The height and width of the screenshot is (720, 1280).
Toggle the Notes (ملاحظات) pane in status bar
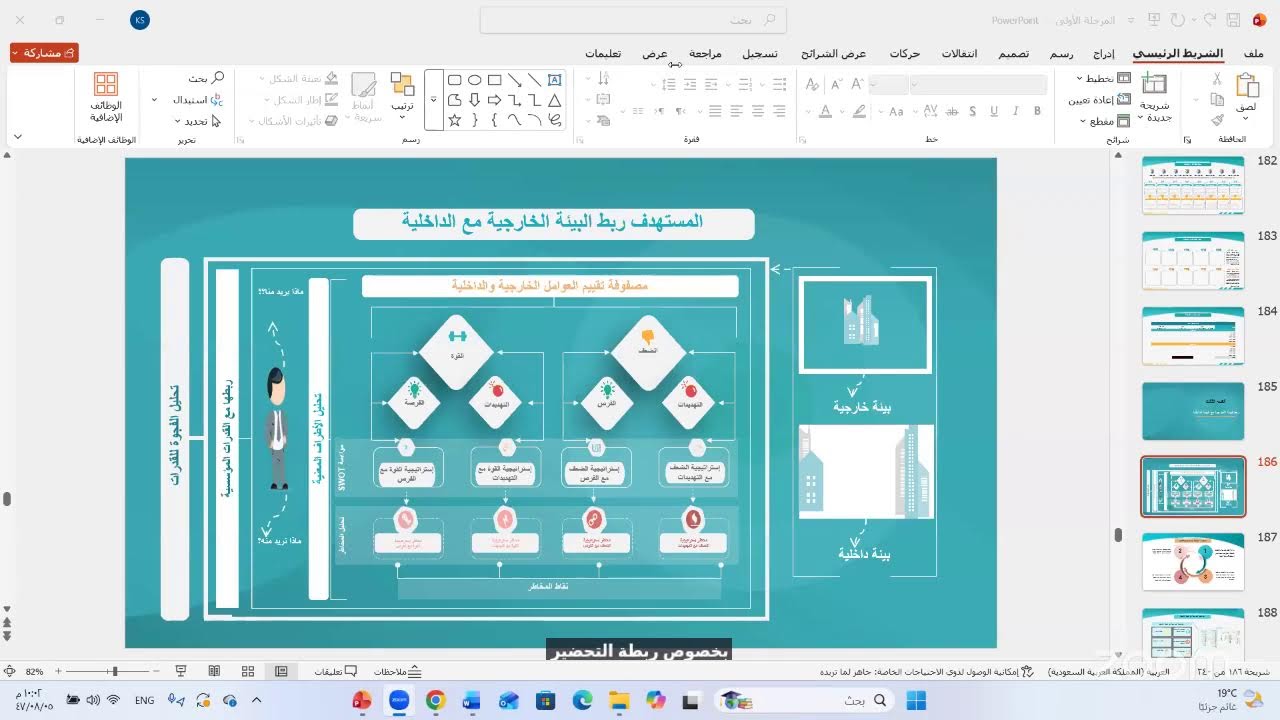398,672
